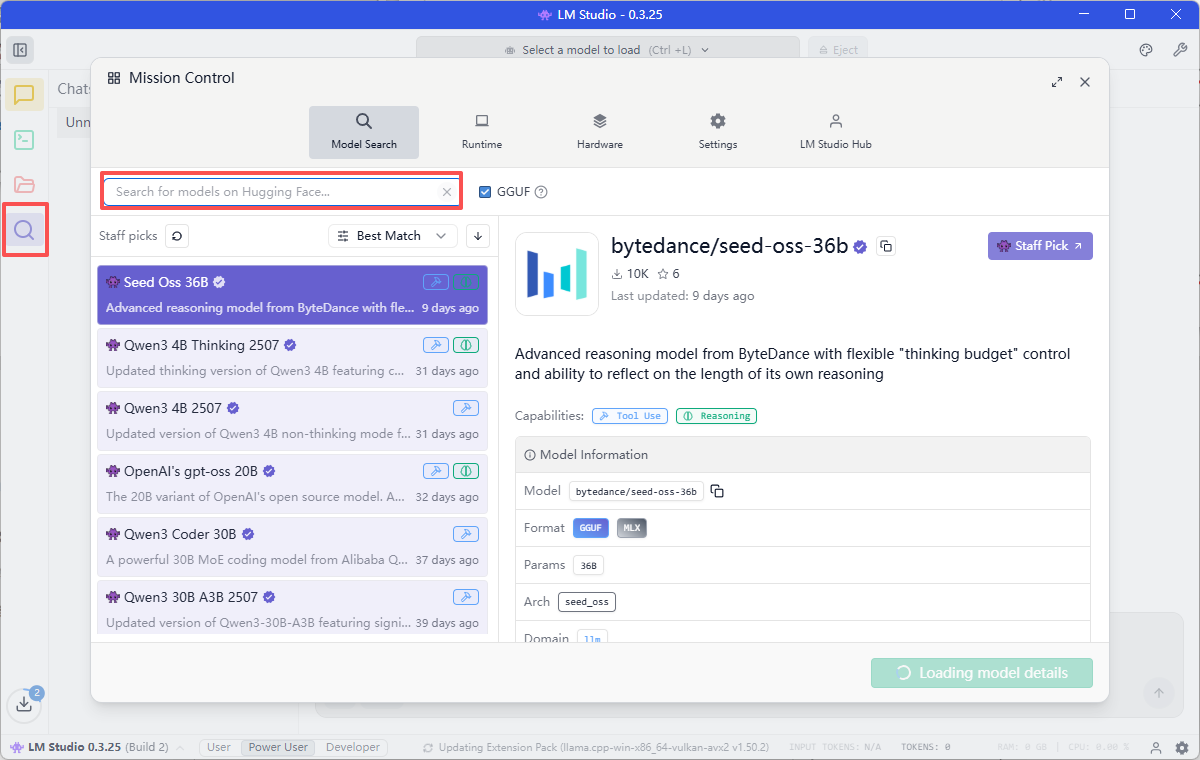Viewport: 1200px width, 760px height.
Task: Switch to the Hardware tab
Action: tap(600, 132)
